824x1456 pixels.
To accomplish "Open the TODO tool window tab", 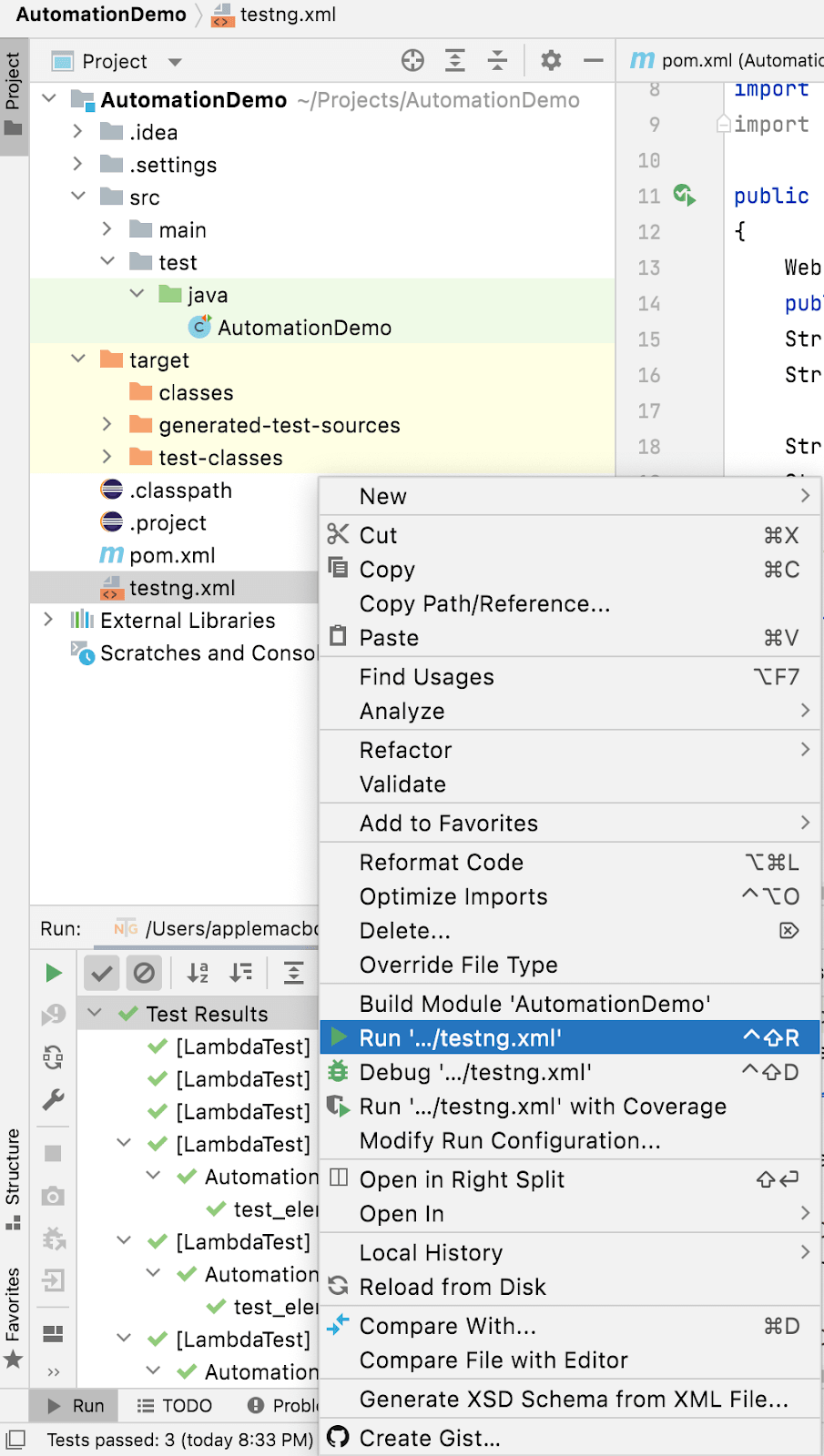I will coord(174,1405).
